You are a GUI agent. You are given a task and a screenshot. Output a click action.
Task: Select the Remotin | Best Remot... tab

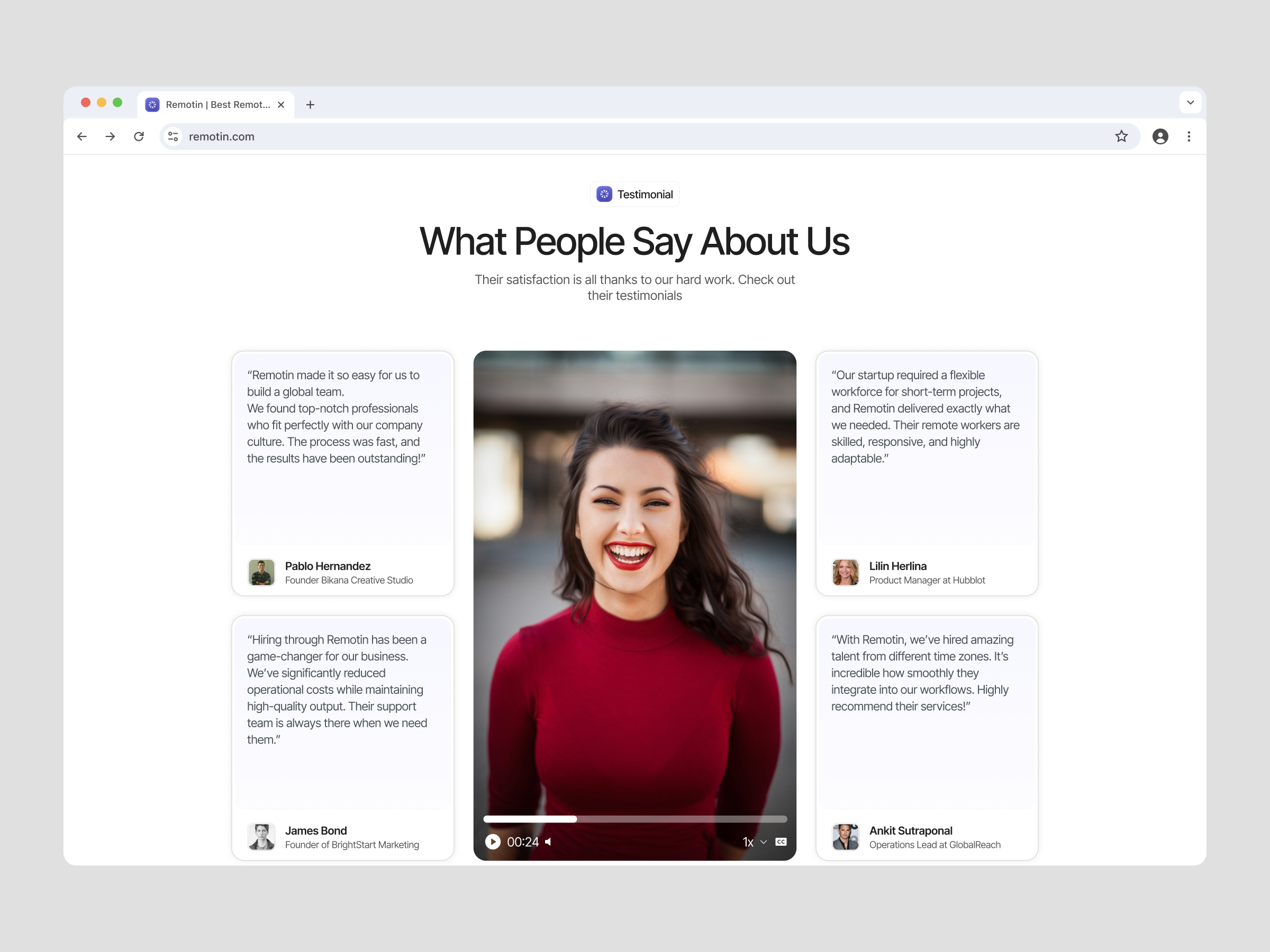[x=216, y=104]
